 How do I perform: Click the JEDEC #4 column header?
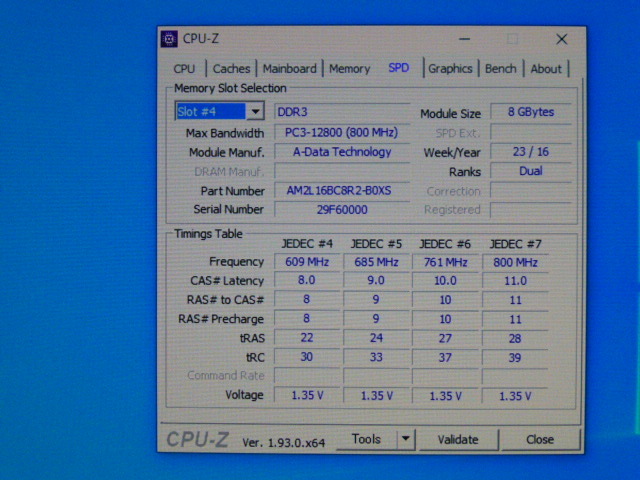(x=307, y=244)
